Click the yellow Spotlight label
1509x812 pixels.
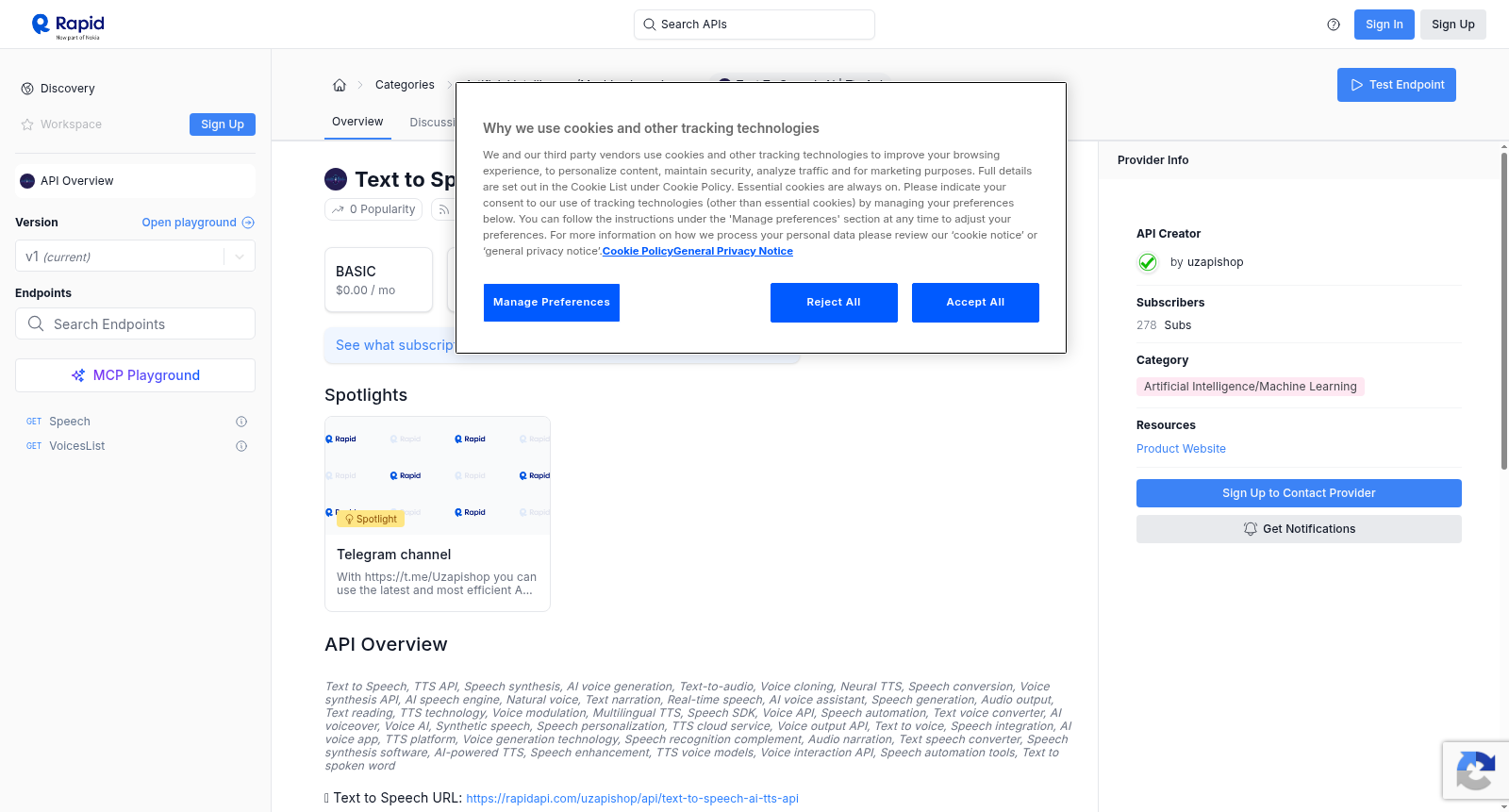click(371, 520)
